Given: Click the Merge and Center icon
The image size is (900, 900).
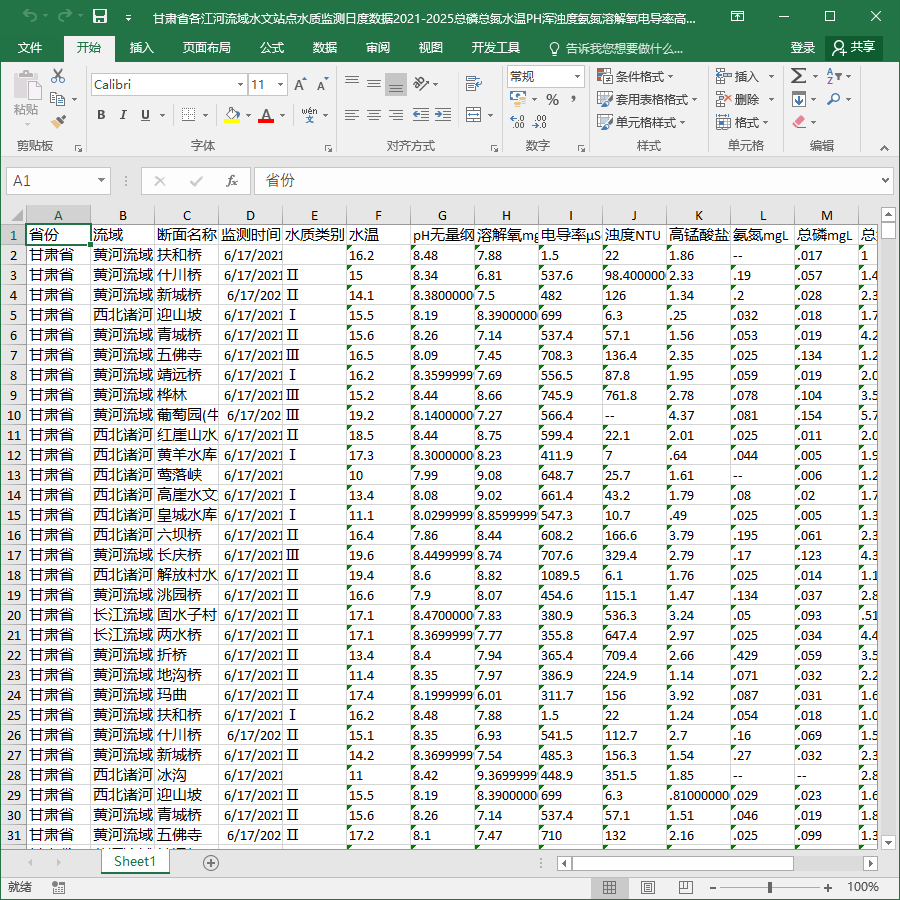Looking at the screenshot, I should 474,115.
